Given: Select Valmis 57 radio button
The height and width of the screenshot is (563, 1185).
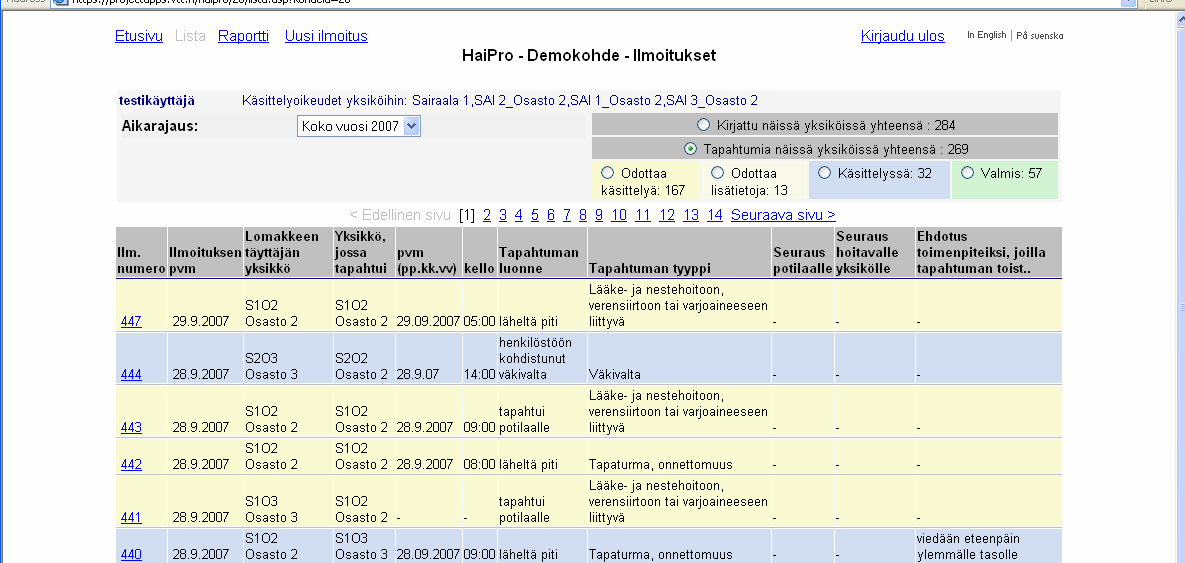Looking at the screenshot, I should pos(967,173).
